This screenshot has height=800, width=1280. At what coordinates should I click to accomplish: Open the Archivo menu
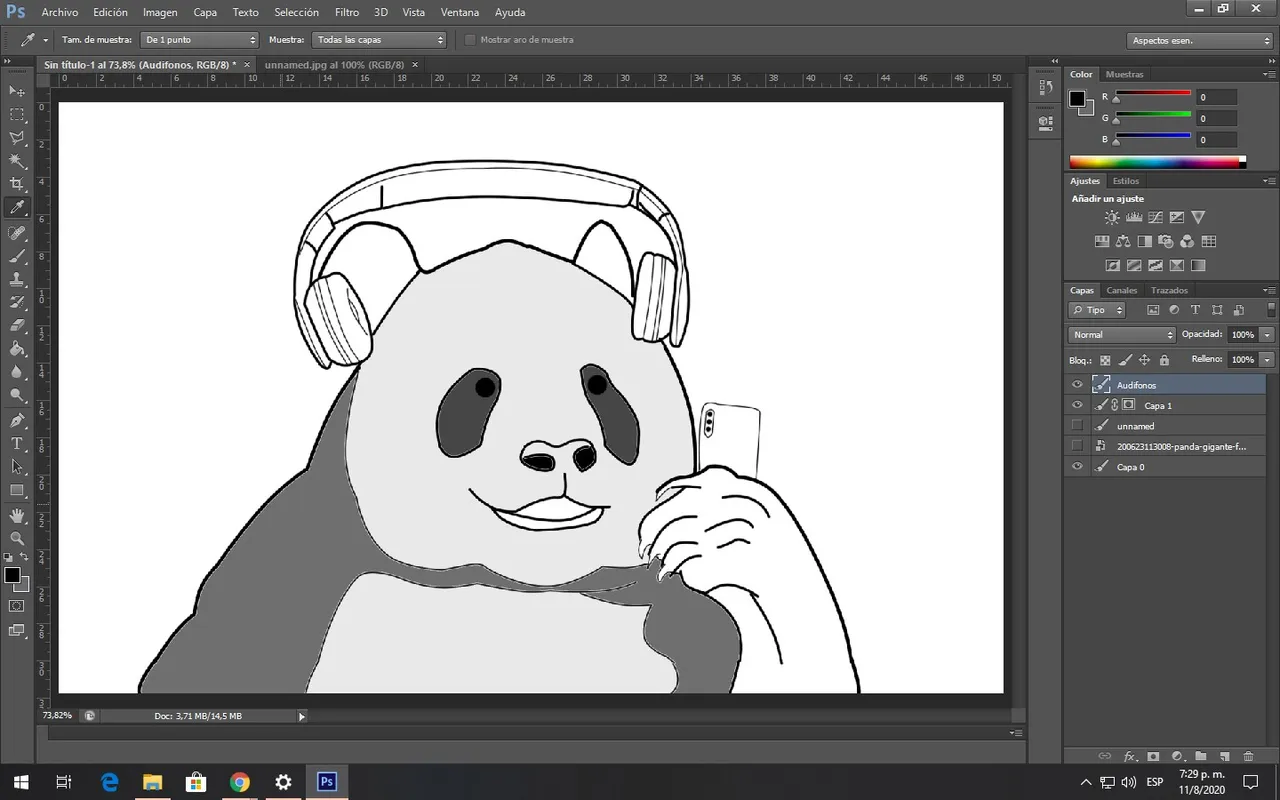(60, 12)
